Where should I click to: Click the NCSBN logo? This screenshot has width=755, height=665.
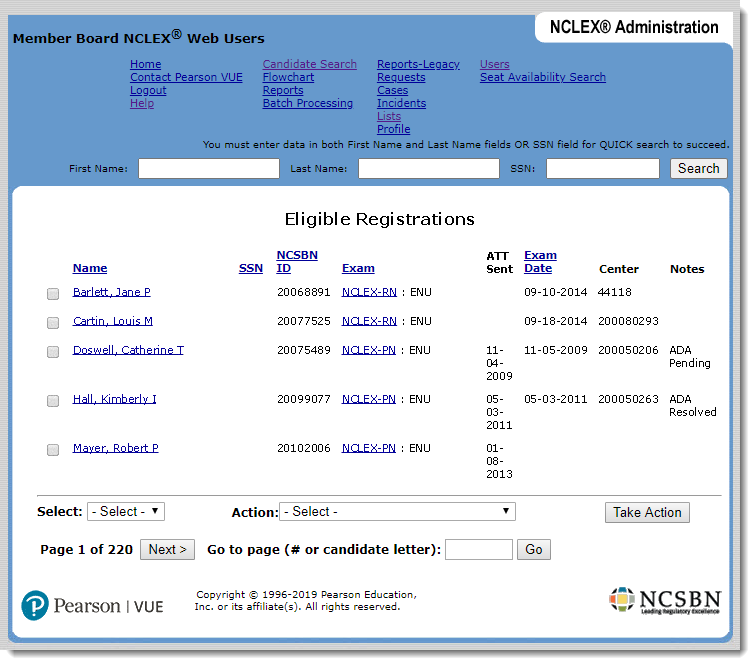[665, 601]
